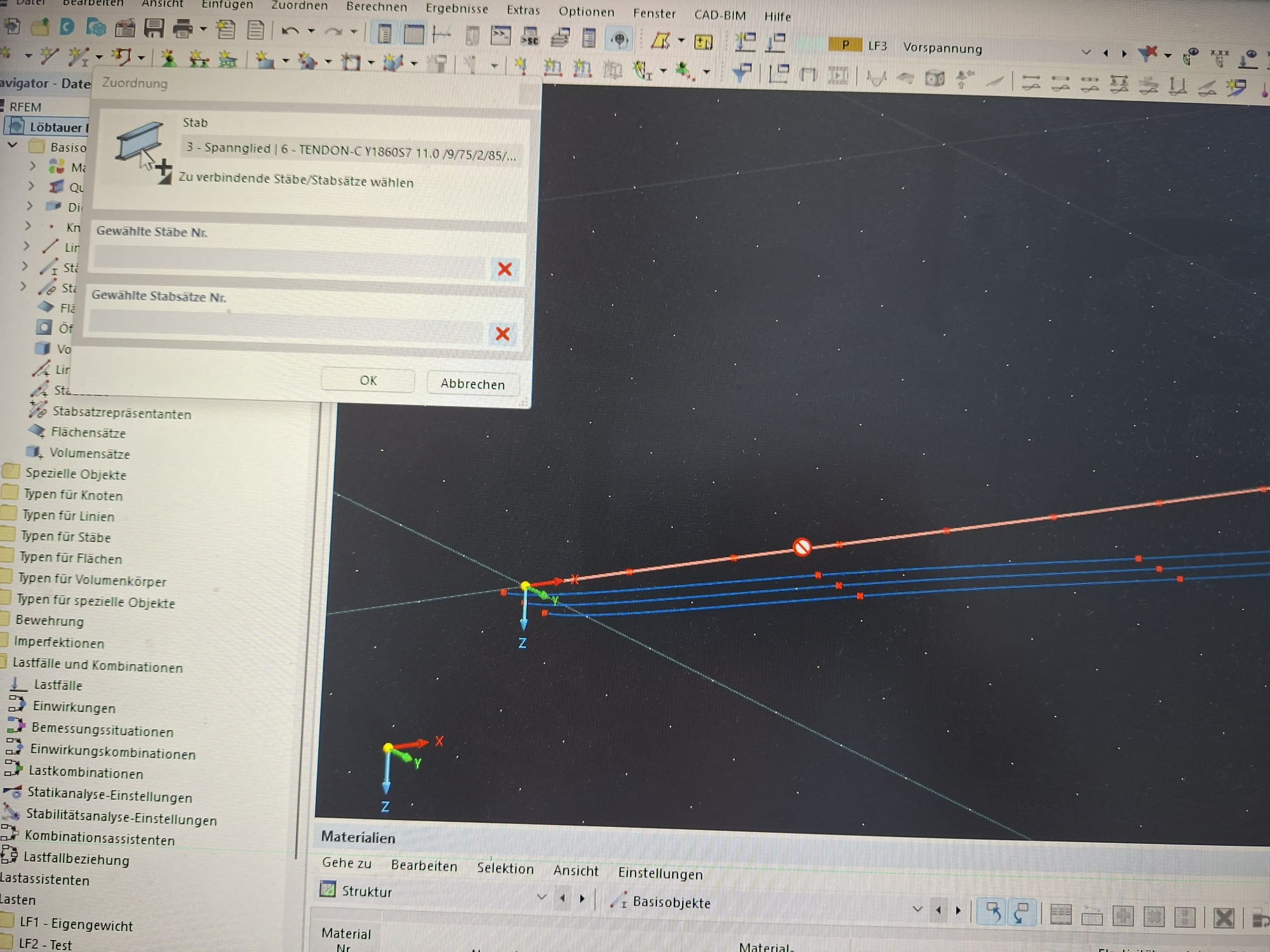
Task: Open the CAD-BIM menu
Action: [719, 15]
